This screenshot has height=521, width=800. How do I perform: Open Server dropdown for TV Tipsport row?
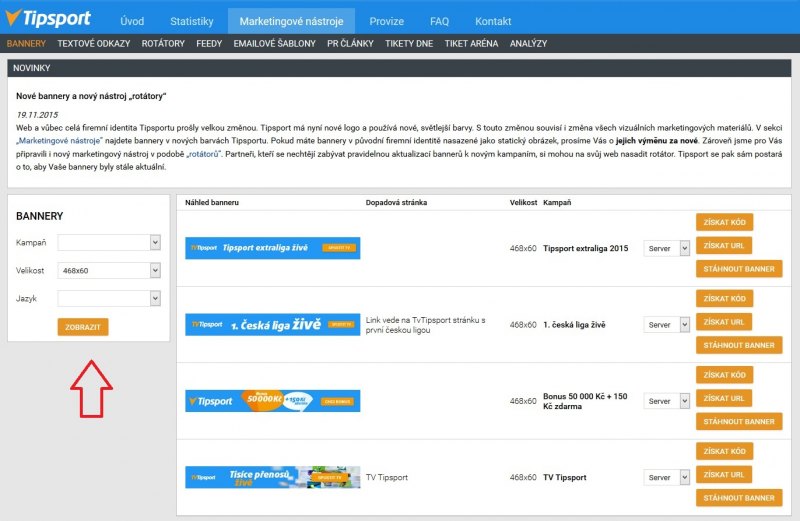(x=666, y=478)
